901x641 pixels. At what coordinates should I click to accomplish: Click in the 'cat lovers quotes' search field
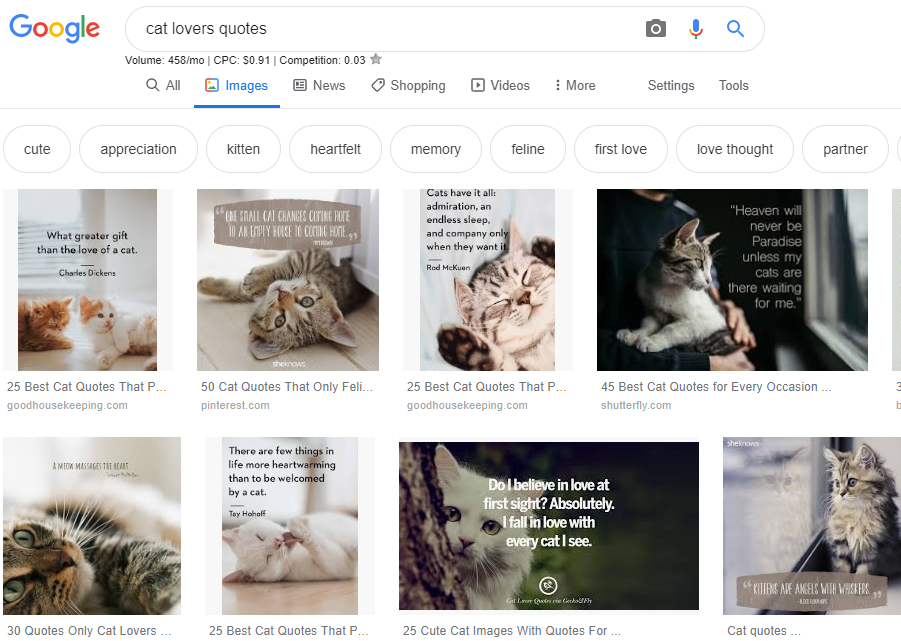pyautogui.click(x=380, y=29)
